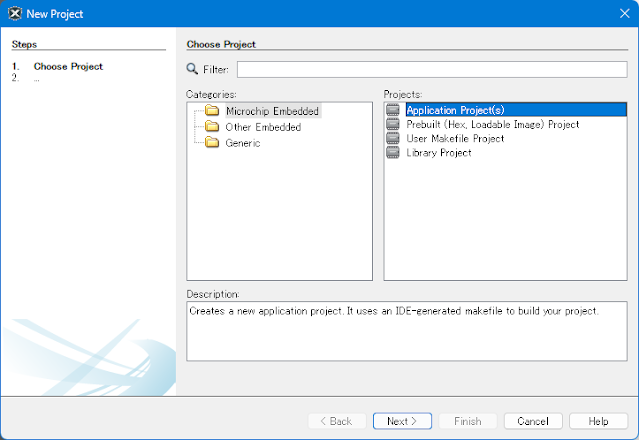Click the Microchip Embedded folder icon
Image resolution: width=639 pixels, height=440 pixels.
coord(212,110)
